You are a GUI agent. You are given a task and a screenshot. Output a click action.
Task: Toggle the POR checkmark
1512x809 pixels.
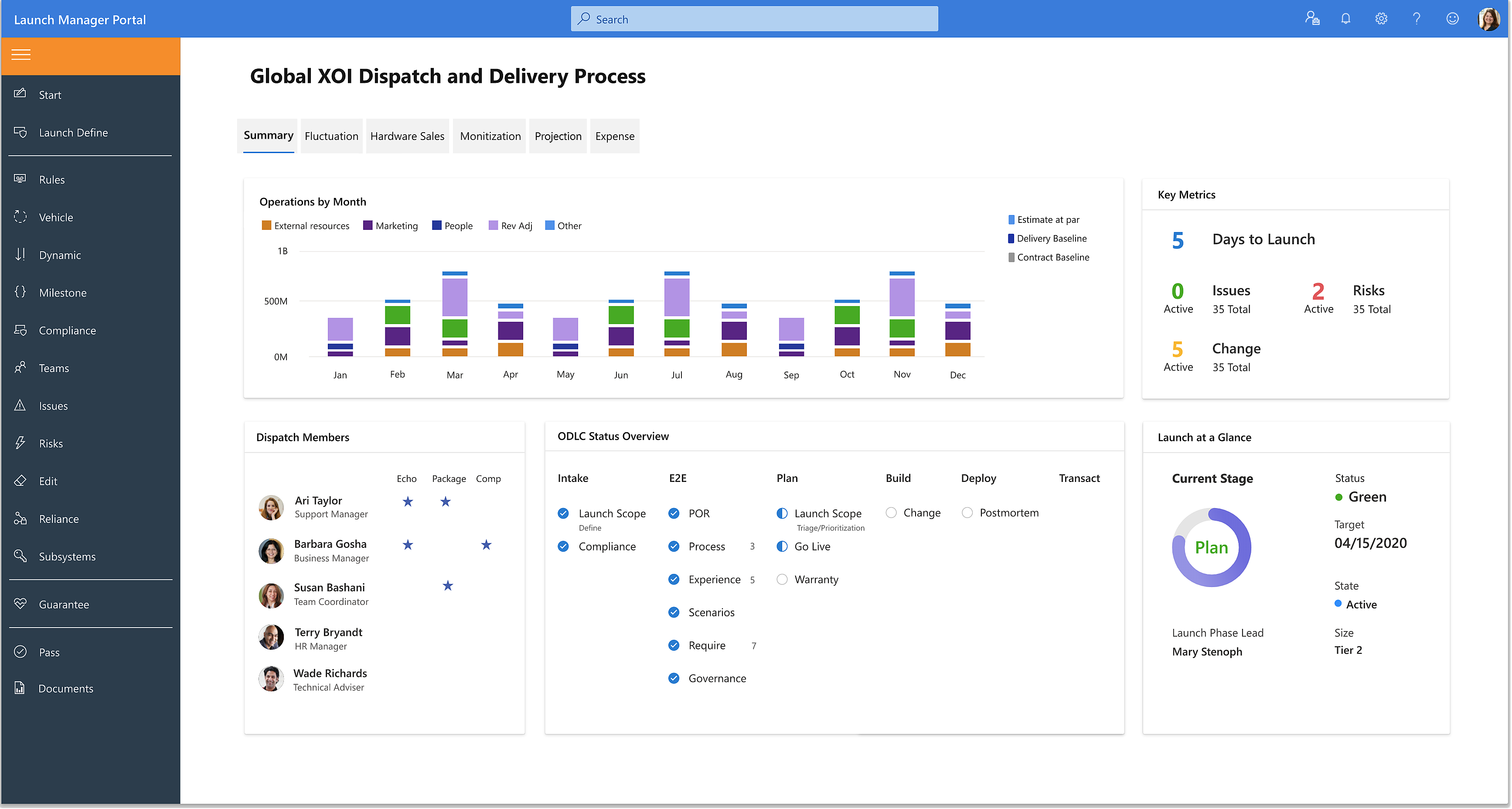click(x=674, y=513)
